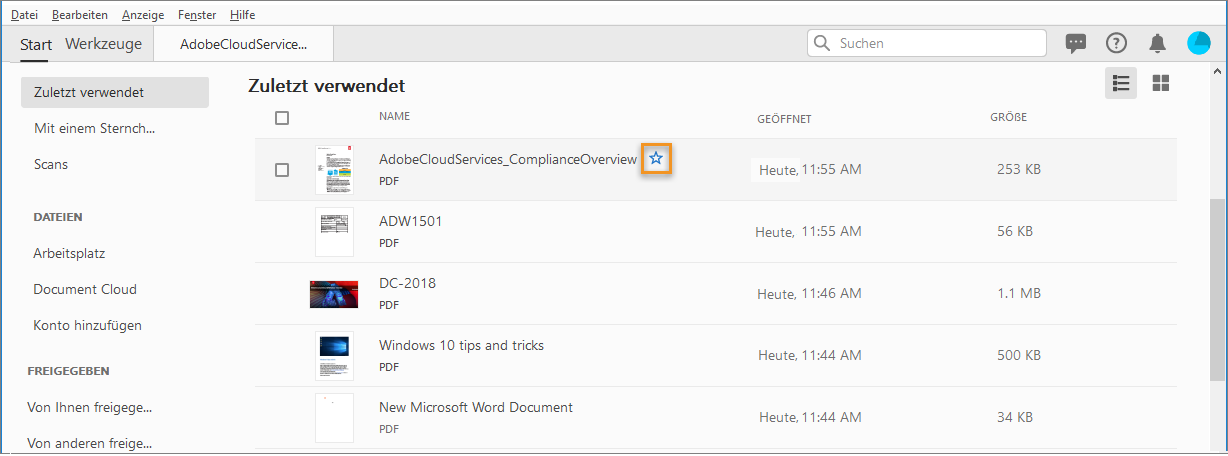Show notifications via the bell icon
This screenshot has height=456, width=1228.
[1157, 43]
